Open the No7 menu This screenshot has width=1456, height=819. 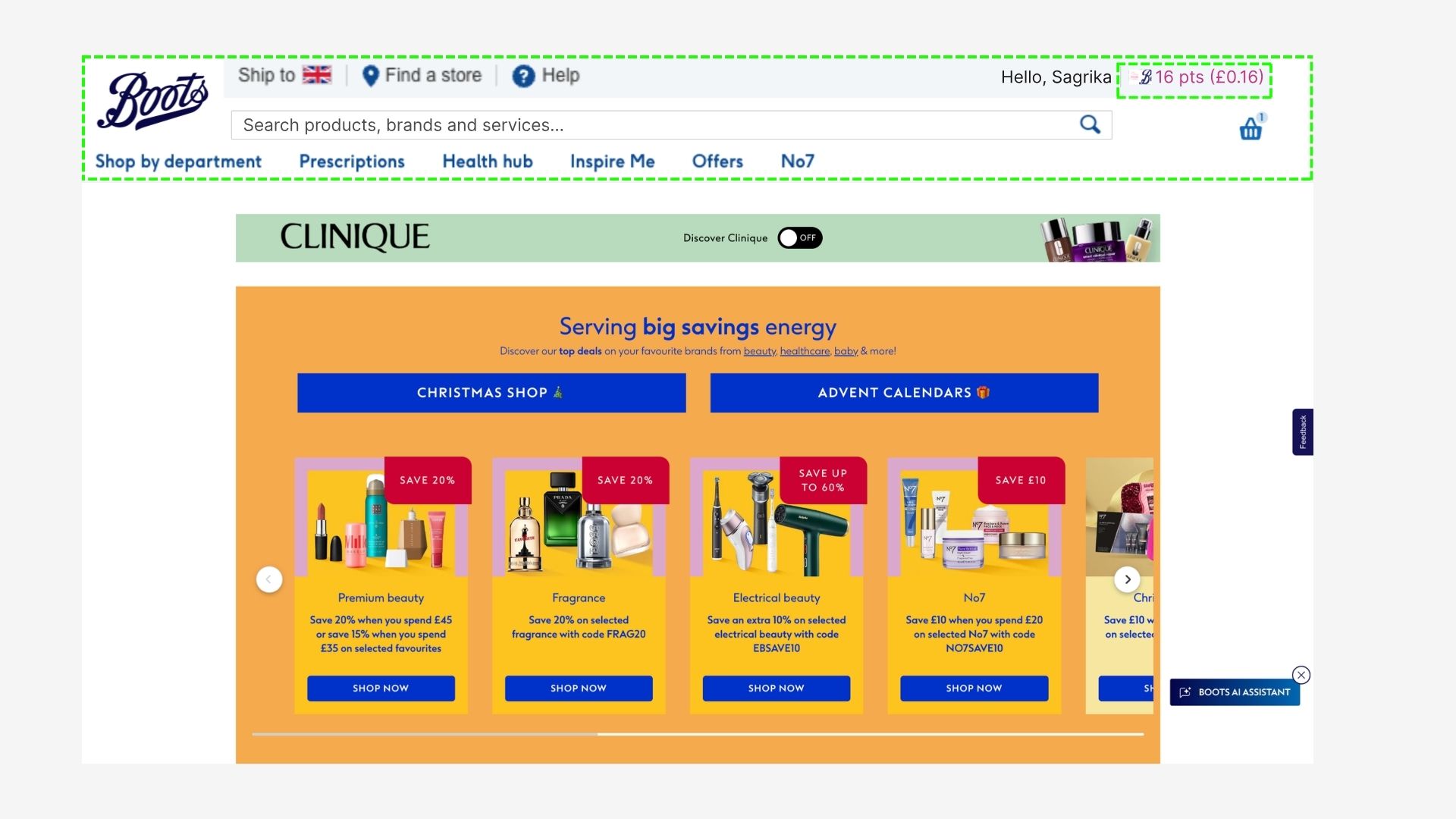click(798, 162)
